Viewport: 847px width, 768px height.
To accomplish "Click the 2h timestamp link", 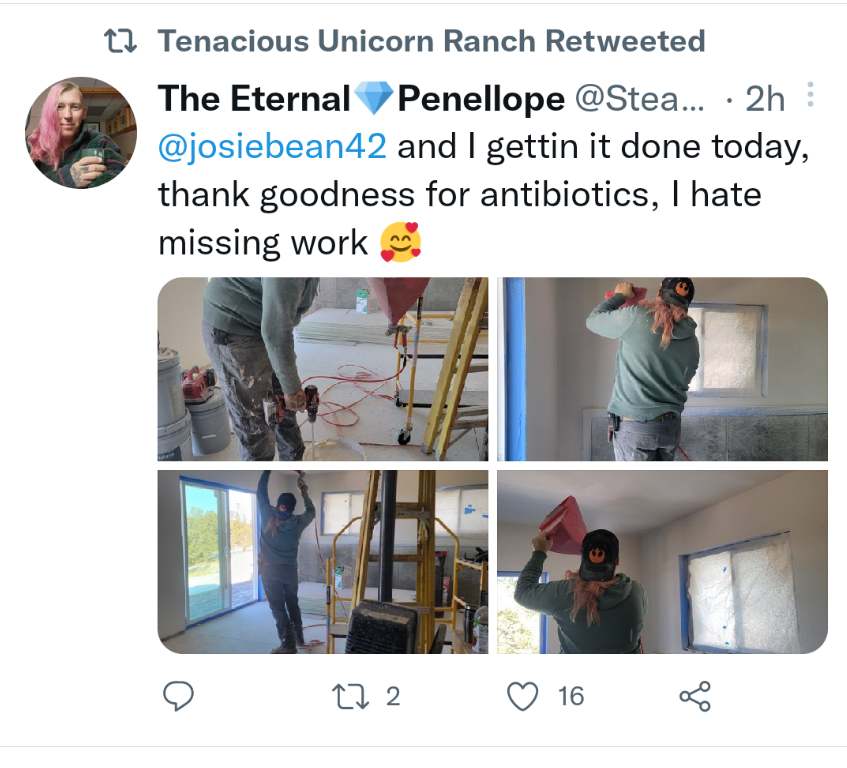I will (x=765, y=99).
